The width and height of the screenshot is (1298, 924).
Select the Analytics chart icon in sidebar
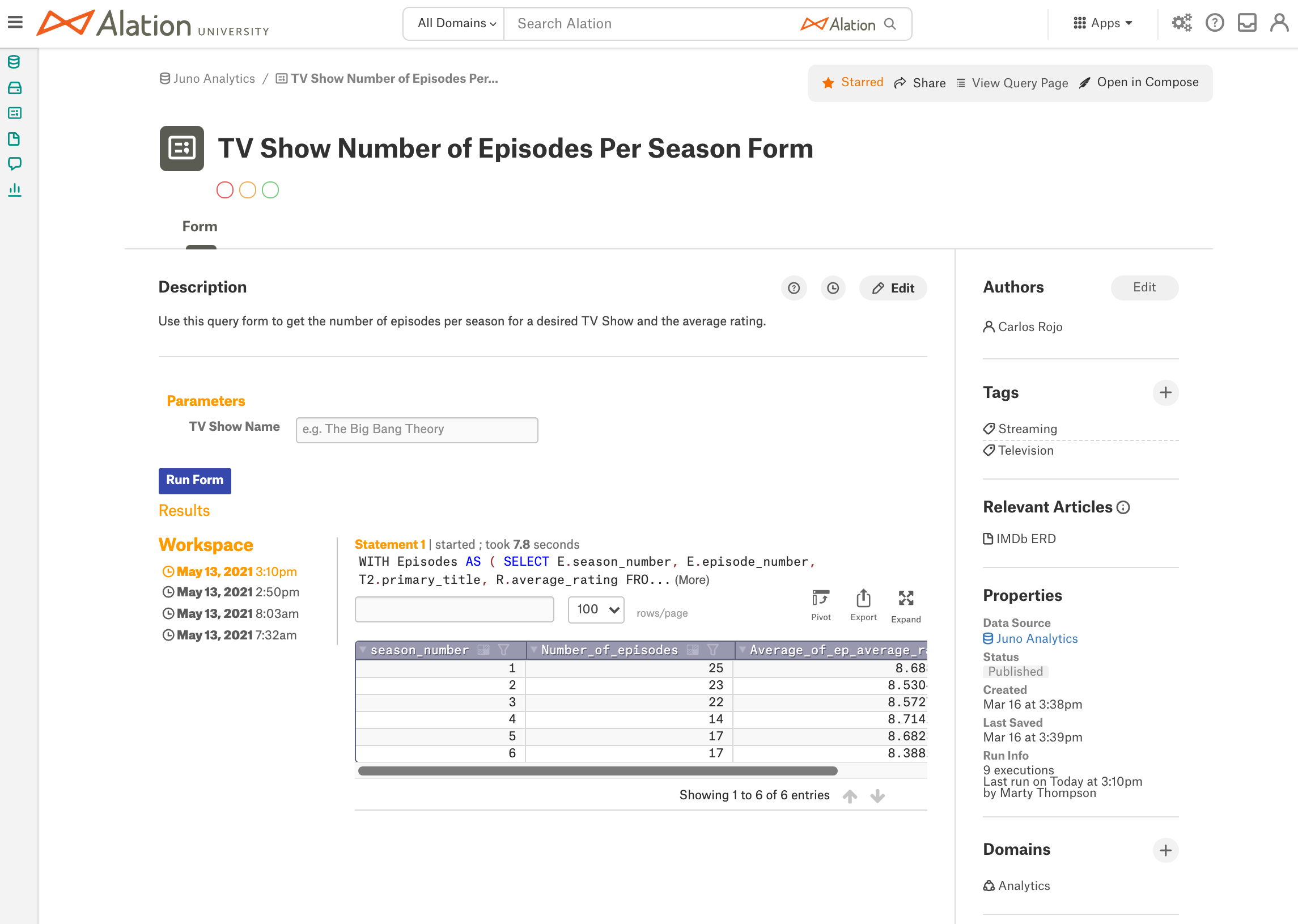15,189
